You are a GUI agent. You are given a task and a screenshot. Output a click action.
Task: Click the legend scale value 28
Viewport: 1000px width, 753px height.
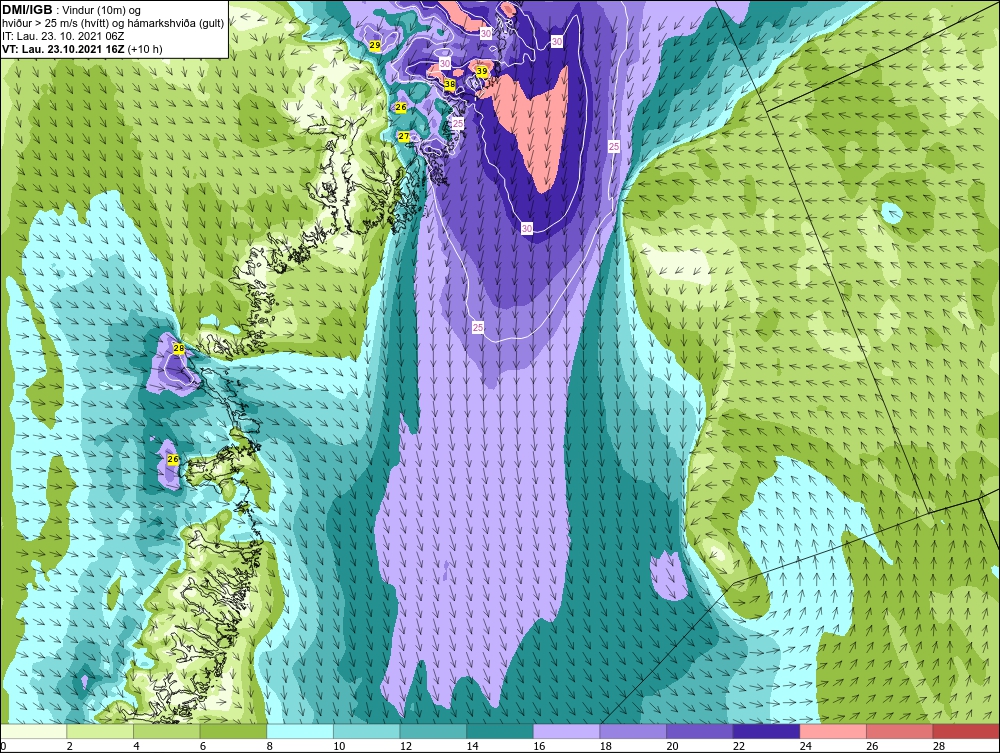939,746
